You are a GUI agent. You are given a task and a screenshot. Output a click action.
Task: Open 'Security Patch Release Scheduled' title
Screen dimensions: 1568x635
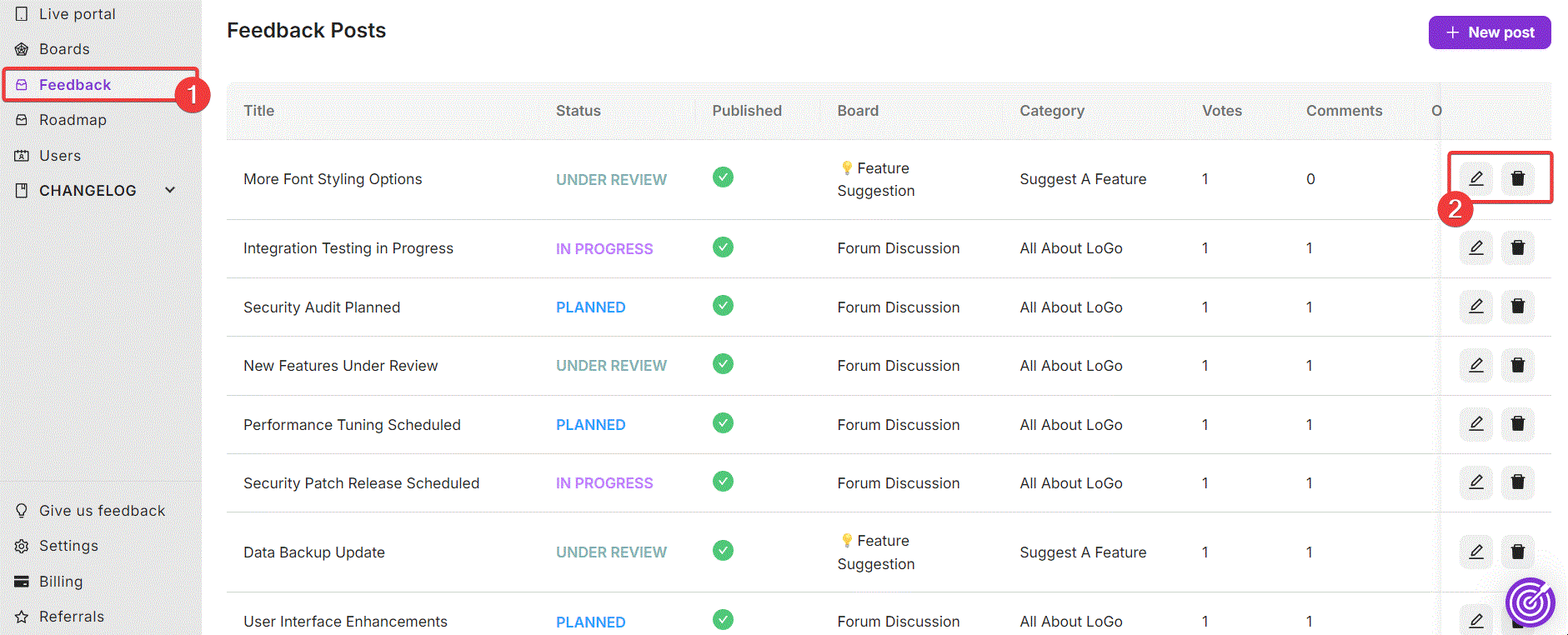(x=361, y=483)
